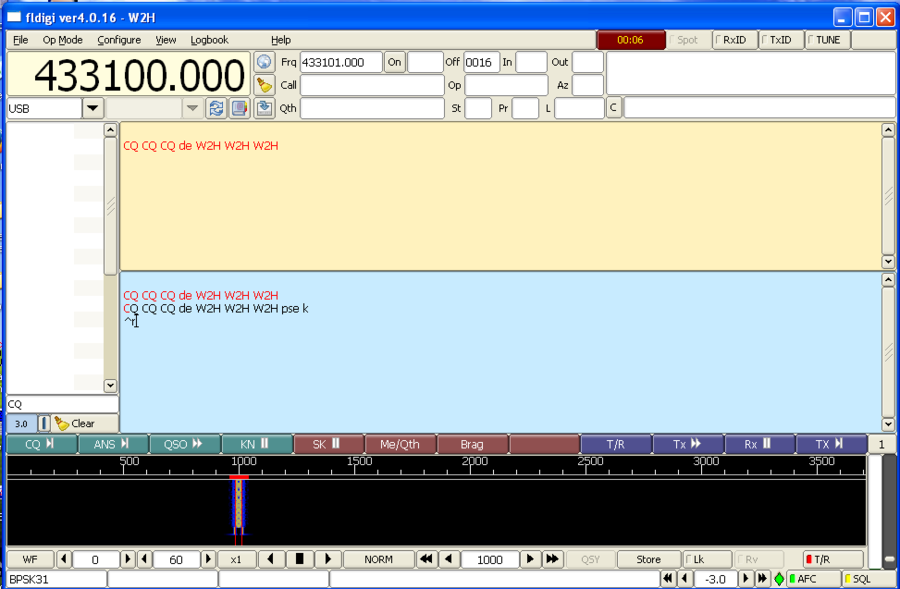This screenshot has width=900, height=589.
Task: Open the USB mode dropdown
Action: 93,108
